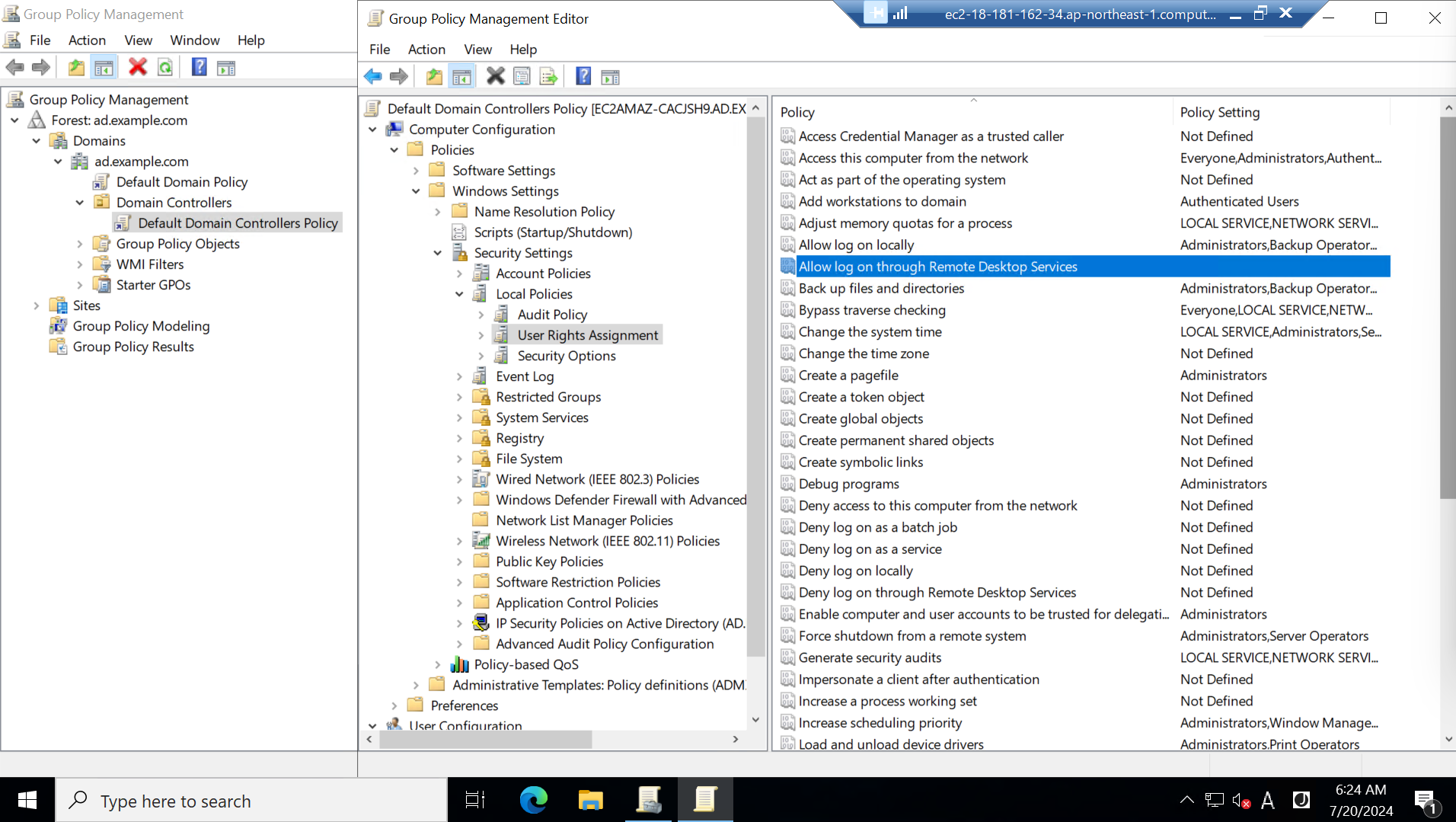Screen dimensions: 1456x822
Task: Open Window menu in Group Policy Management
Action: (195, 40)
